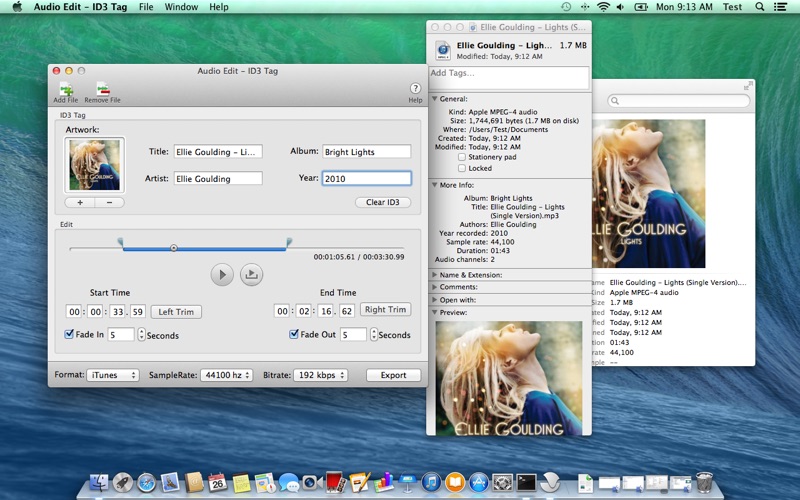Expand the Comments section
Image resolution: width=800 pixels, height=500 pixels.
point(435,287)
